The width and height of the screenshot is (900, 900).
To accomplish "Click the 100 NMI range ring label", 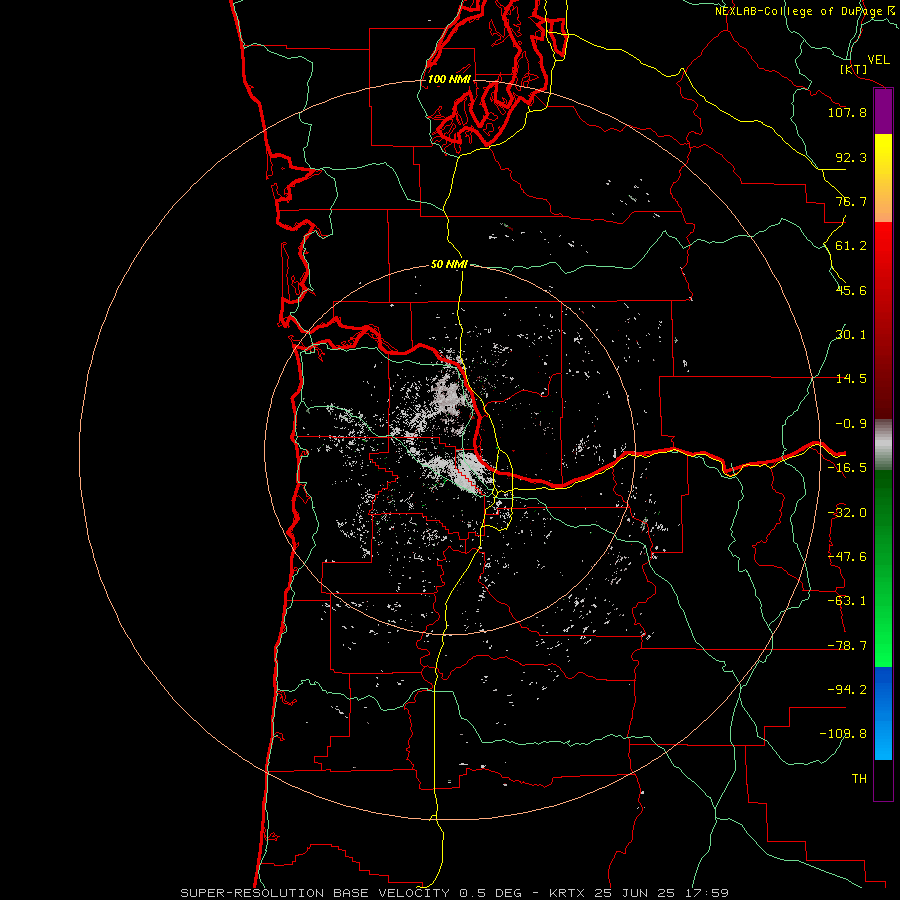I will pyautogui.click(x=449, y=79).
